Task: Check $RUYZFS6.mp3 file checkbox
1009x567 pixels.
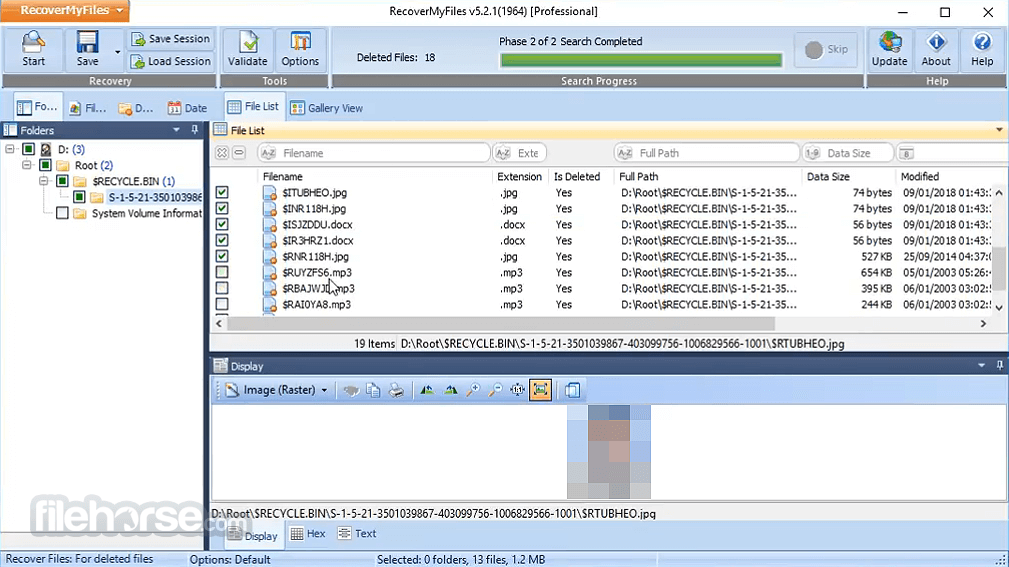Action: (x=222, y=272)
